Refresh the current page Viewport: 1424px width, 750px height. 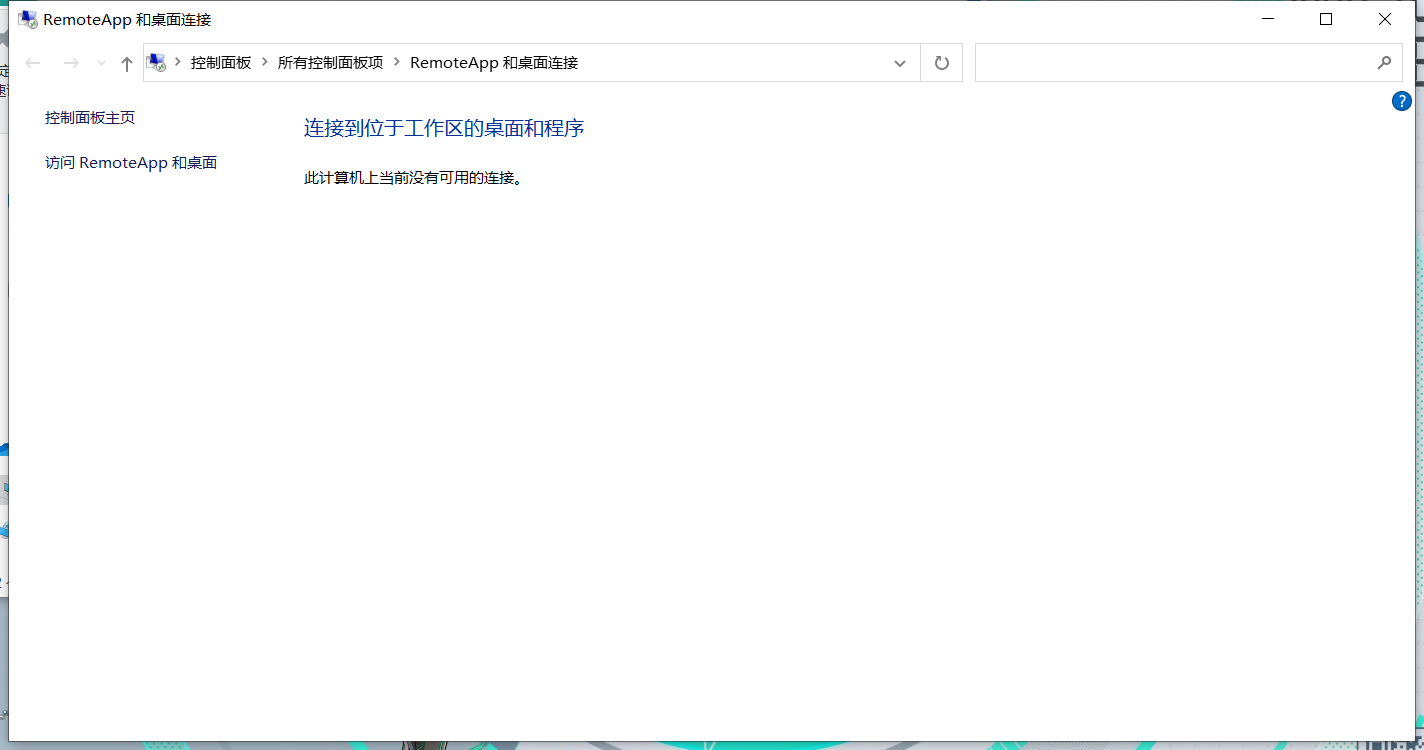941,63
